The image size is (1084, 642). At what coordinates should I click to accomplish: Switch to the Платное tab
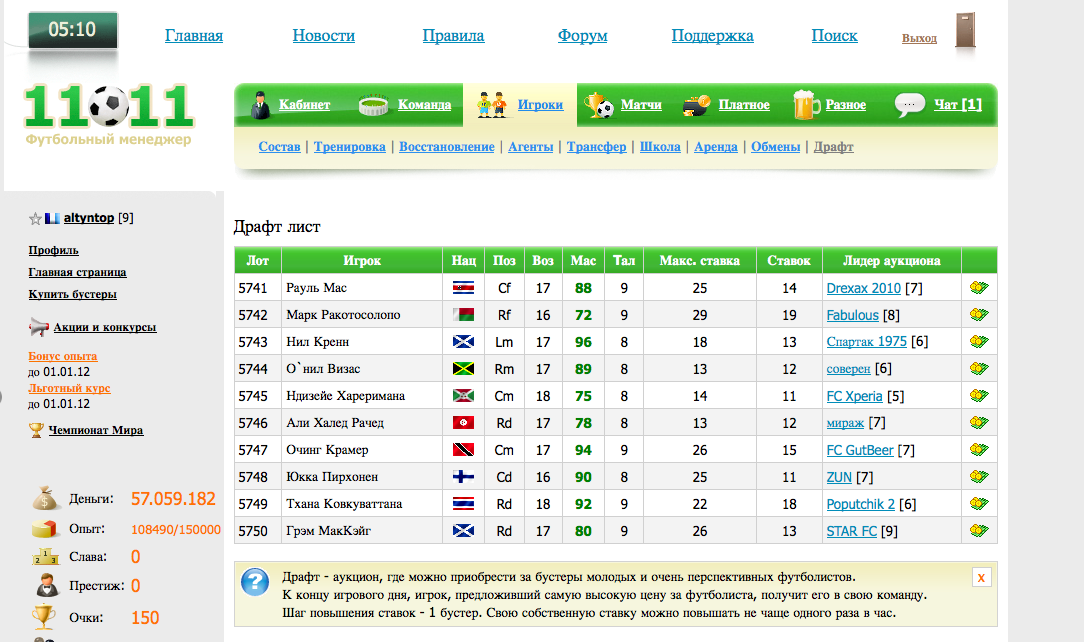pos(744,104)
